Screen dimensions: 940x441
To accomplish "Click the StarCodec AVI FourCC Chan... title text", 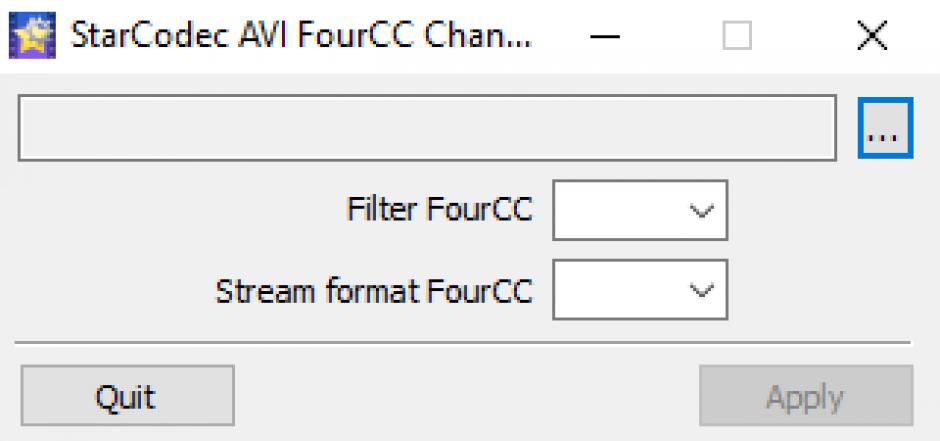I will pyautogui.click(x=300, y=35).
